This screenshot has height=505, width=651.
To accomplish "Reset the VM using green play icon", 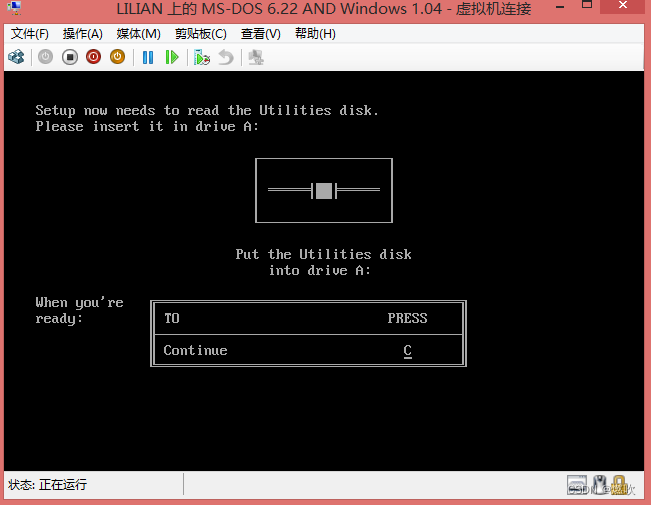I will (172, 57).
